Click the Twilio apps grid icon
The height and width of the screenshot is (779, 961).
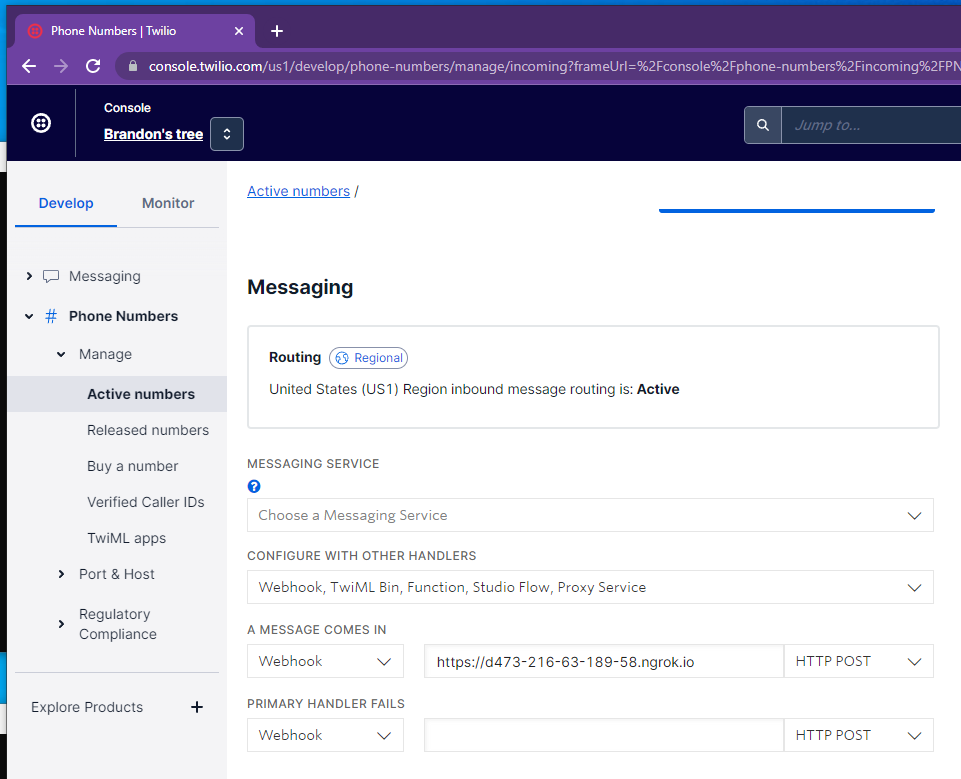tap(40, 122)
